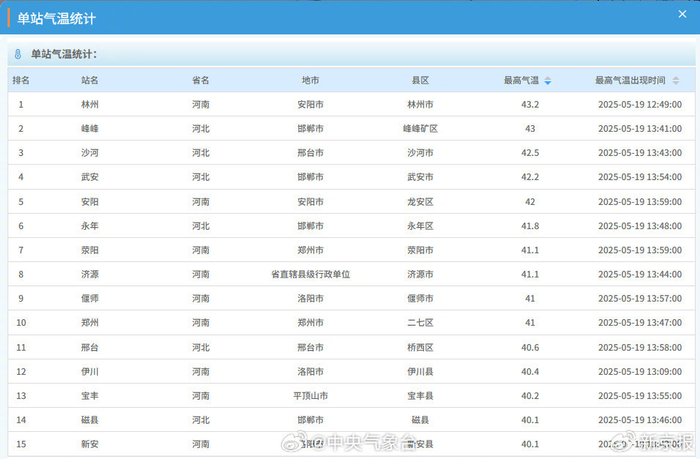This screenshot has width=700, height=459.
Task: Click 荥阳市 county cell
Action: coord(421,250)
